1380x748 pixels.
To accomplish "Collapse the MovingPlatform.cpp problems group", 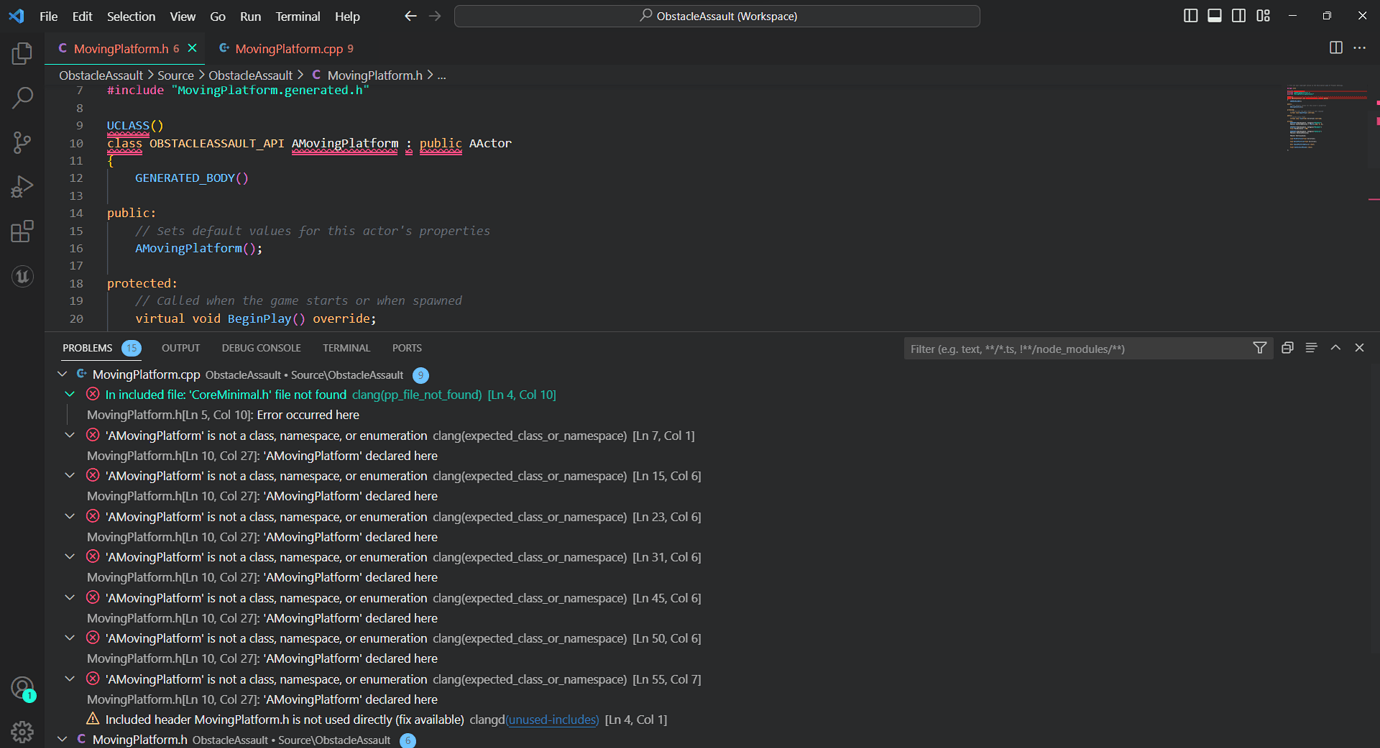I will 61,375.
